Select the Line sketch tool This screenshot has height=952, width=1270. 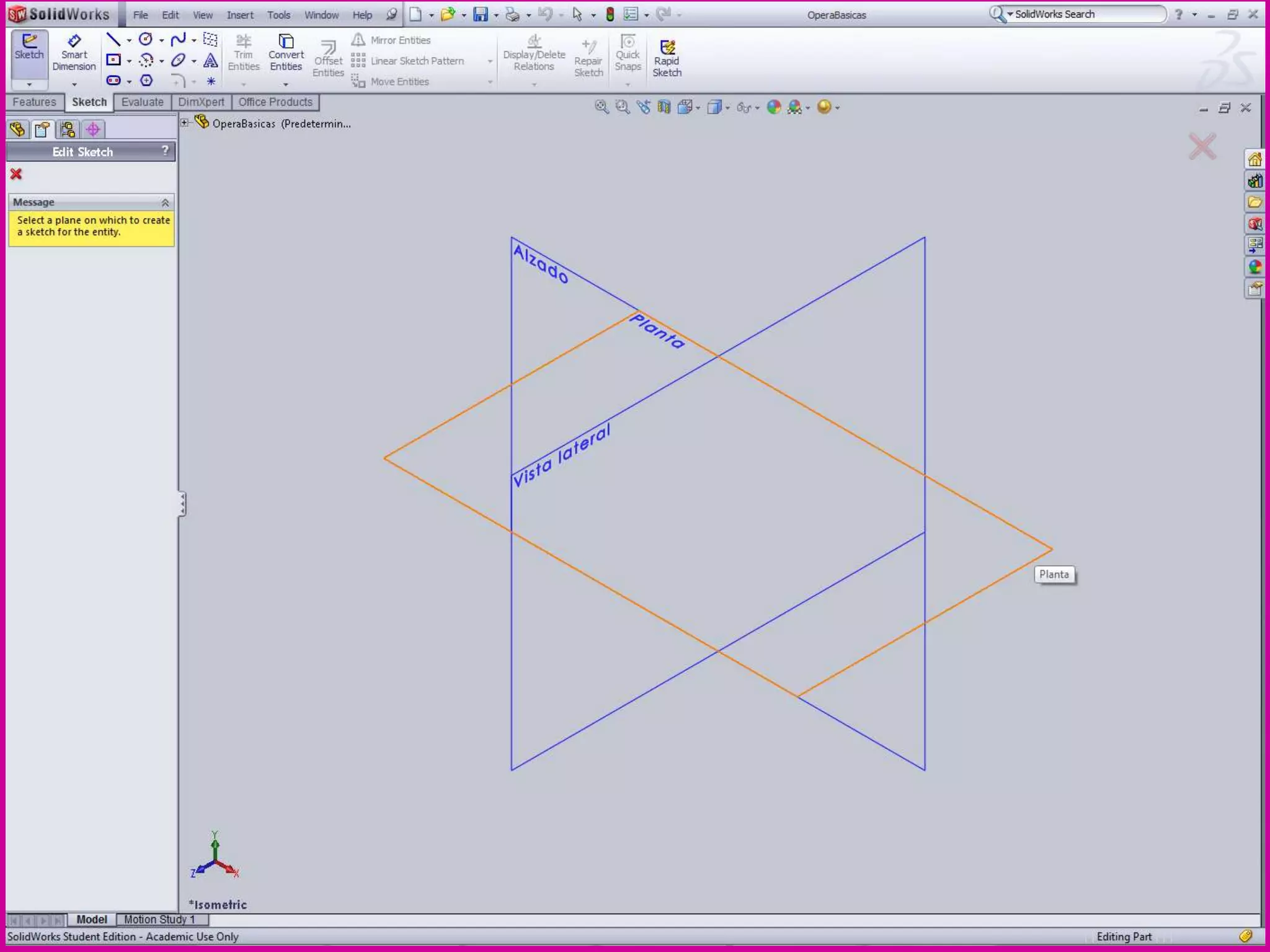click(x=113, y=40)
